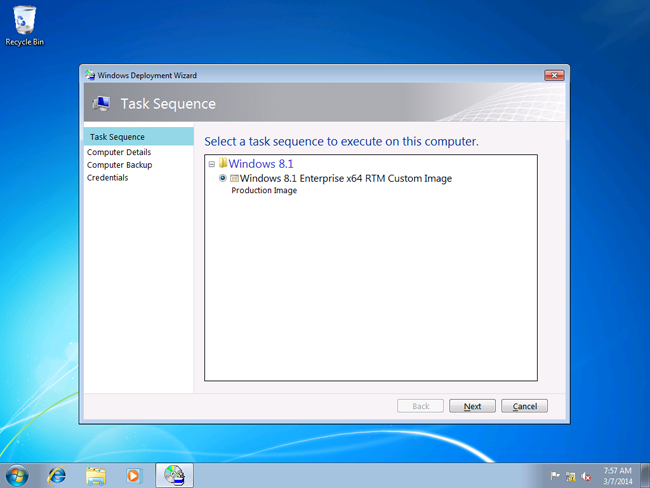The height and width of the screenshot is (488, 650).
Task: Click the disabled Back button
Action: tap(420, 406)
